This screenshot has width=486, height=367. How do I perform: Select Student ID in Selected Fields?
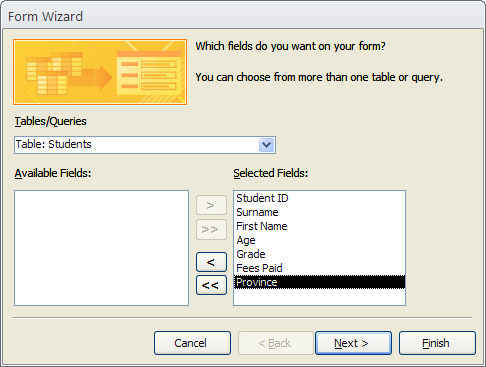[319, 198]
